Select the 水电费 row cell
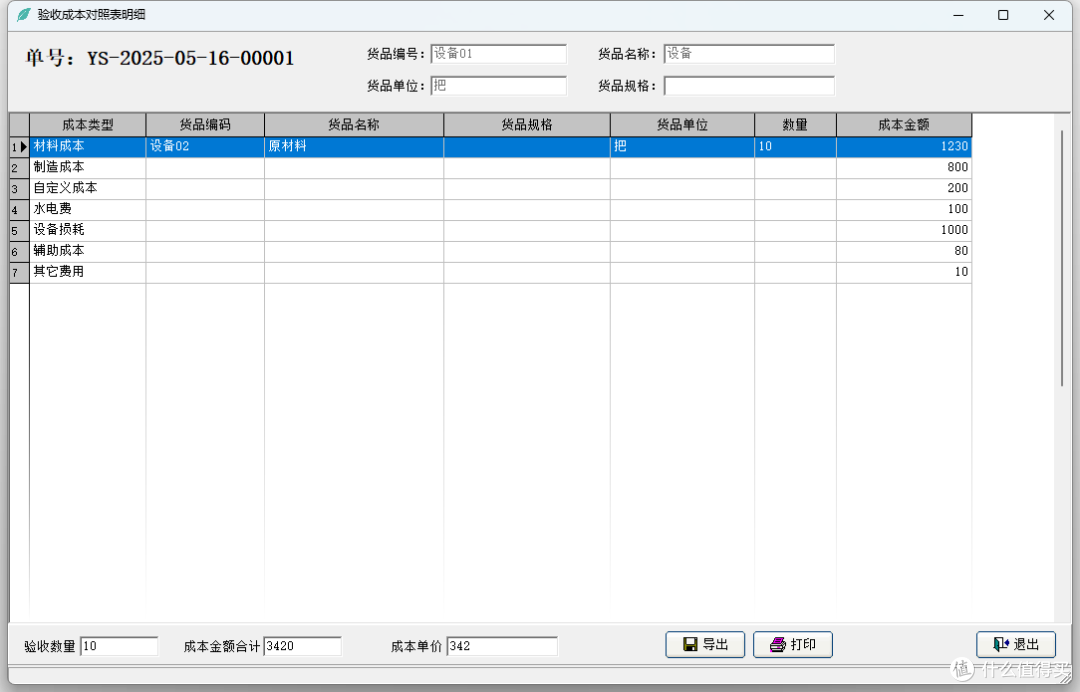This screenshot has width=1080, height=692. click(x=87, y=209)
